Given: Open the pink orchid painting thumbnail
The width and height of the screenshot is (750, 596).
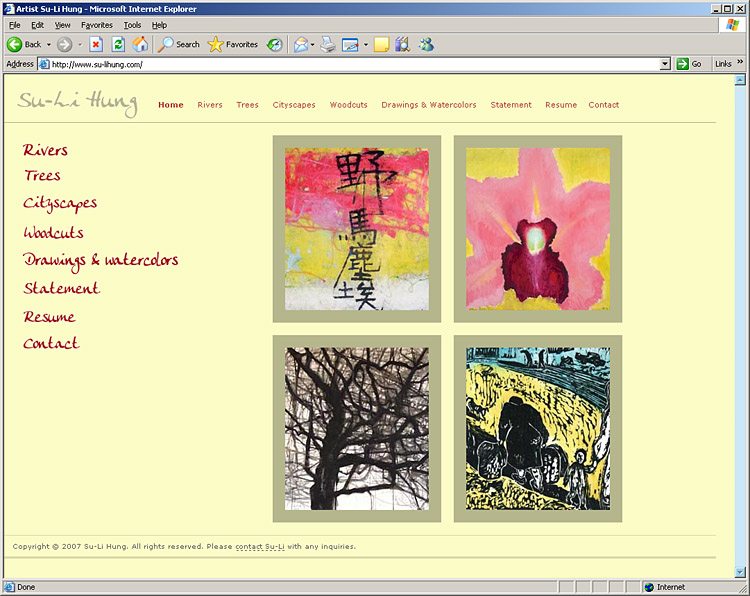Looking at the screenshot, I should click(538, 229).
